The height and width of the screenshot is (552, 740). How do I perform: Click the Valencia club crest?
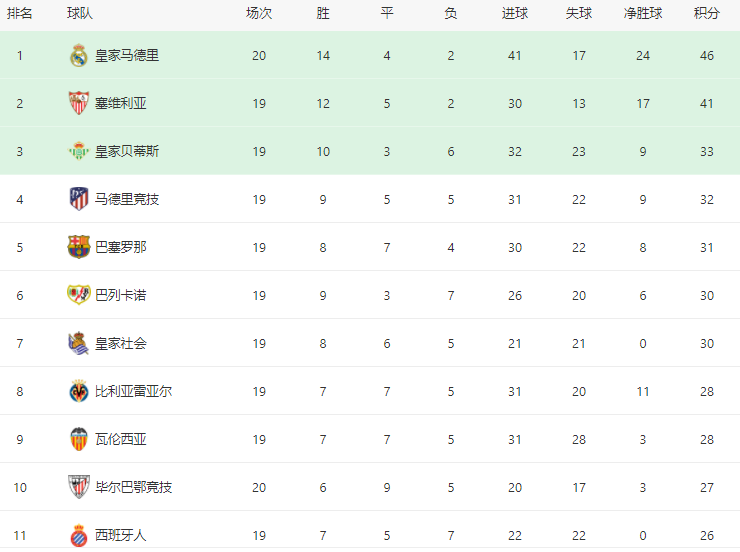(79, 439)
